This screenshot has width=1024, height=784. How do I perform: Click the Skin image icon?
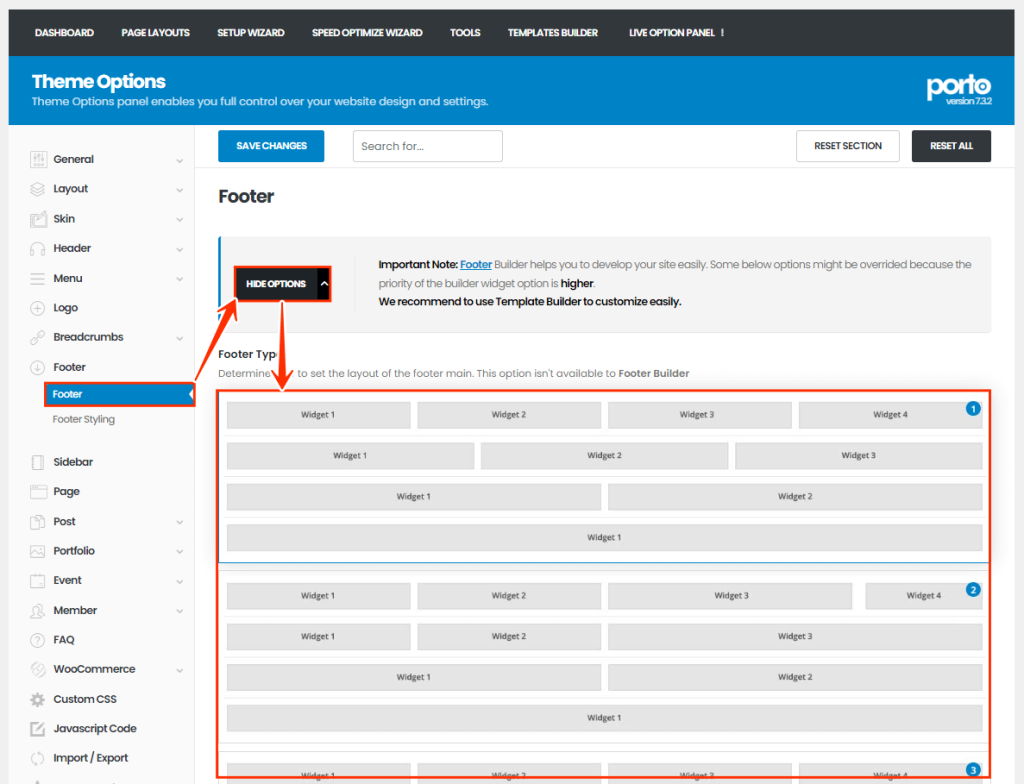[38, 219]
